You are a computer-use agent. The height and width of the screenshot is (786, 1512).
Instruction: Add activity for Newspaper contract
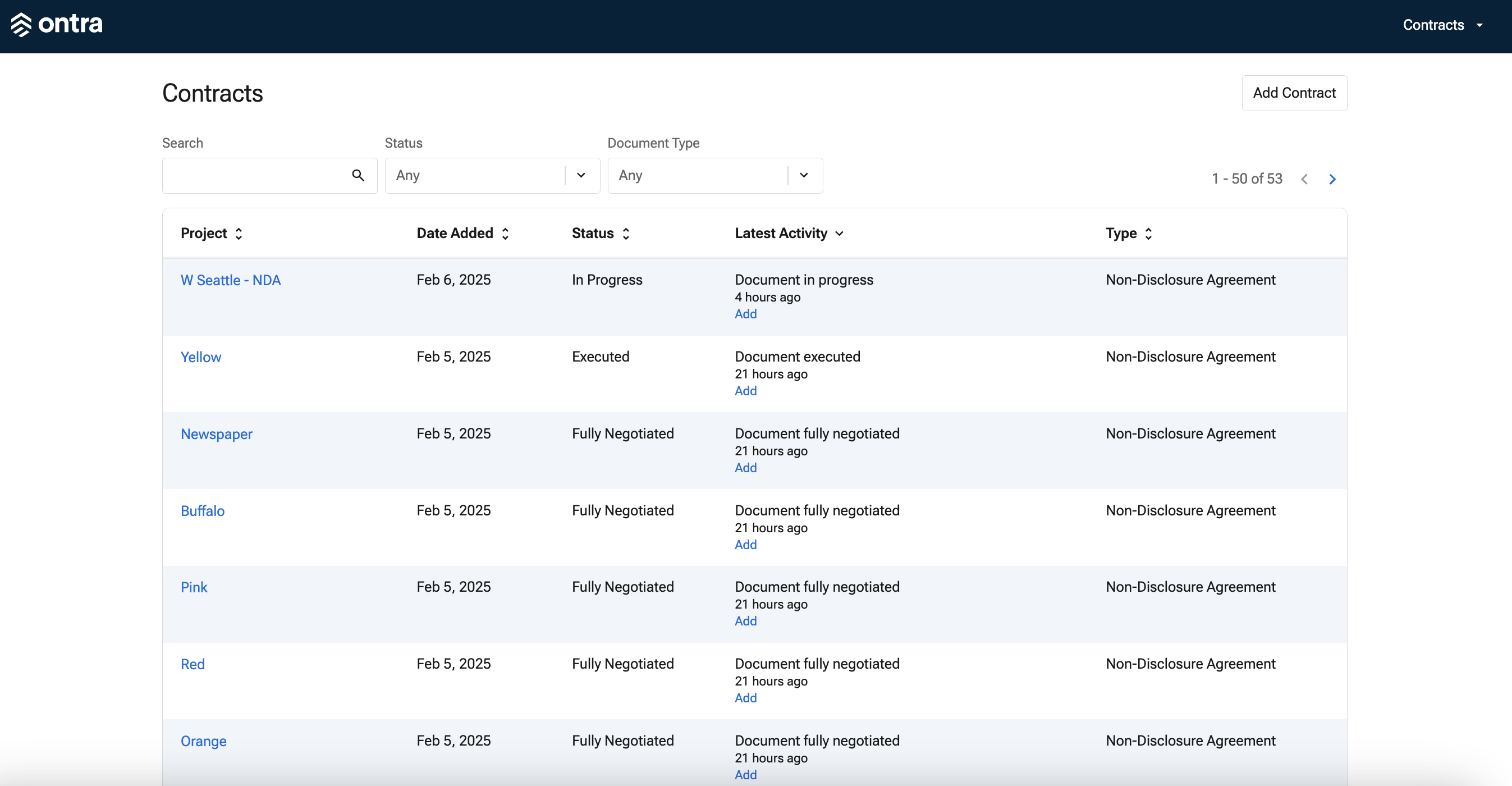click(745, 468)
